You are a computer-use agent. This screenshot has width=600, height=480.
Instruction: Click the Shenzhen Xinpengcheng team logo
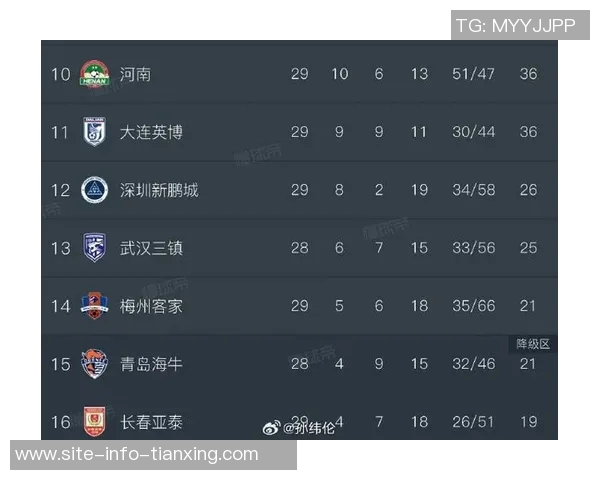click(x=94, y=189)
